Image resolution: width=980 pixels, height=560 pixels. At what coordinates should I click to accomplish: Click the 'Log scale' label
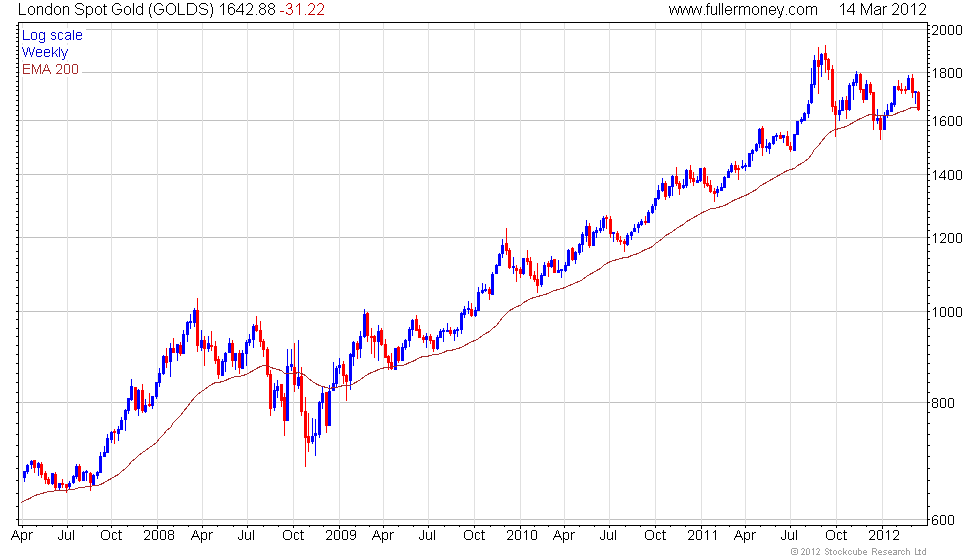click(x=52, y=36)
